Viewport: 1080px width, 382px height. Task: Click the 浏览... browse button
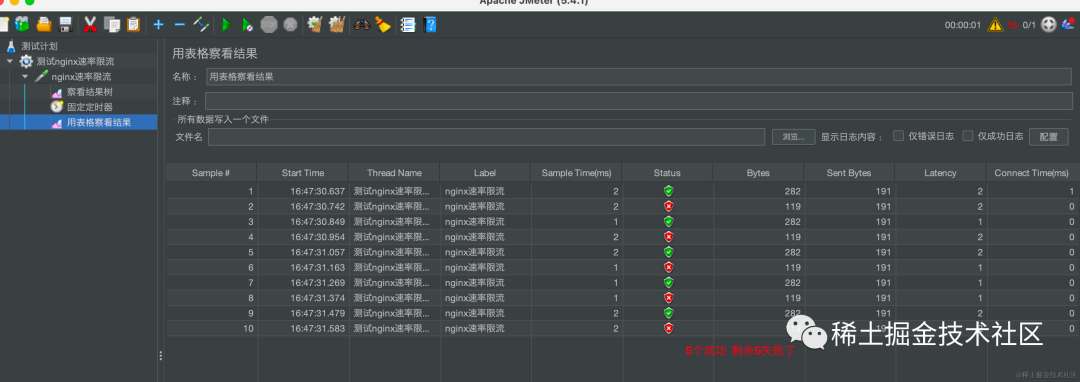click(793, 136)
